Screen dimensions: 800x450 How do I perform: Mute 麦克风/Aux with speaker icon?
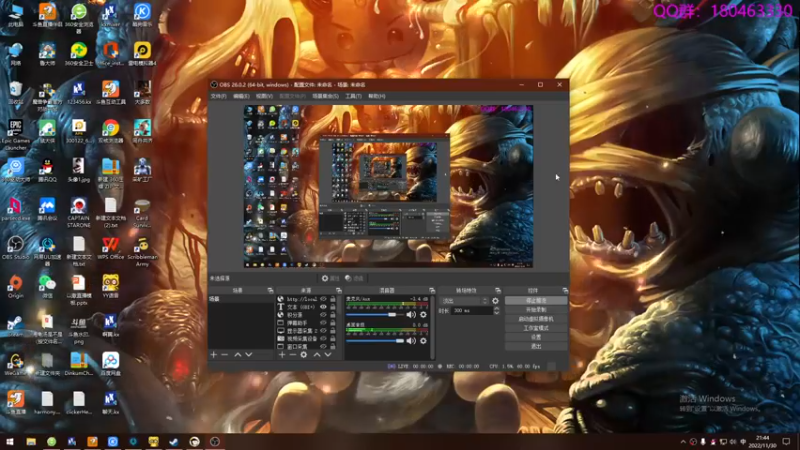[x=411, y=315]
